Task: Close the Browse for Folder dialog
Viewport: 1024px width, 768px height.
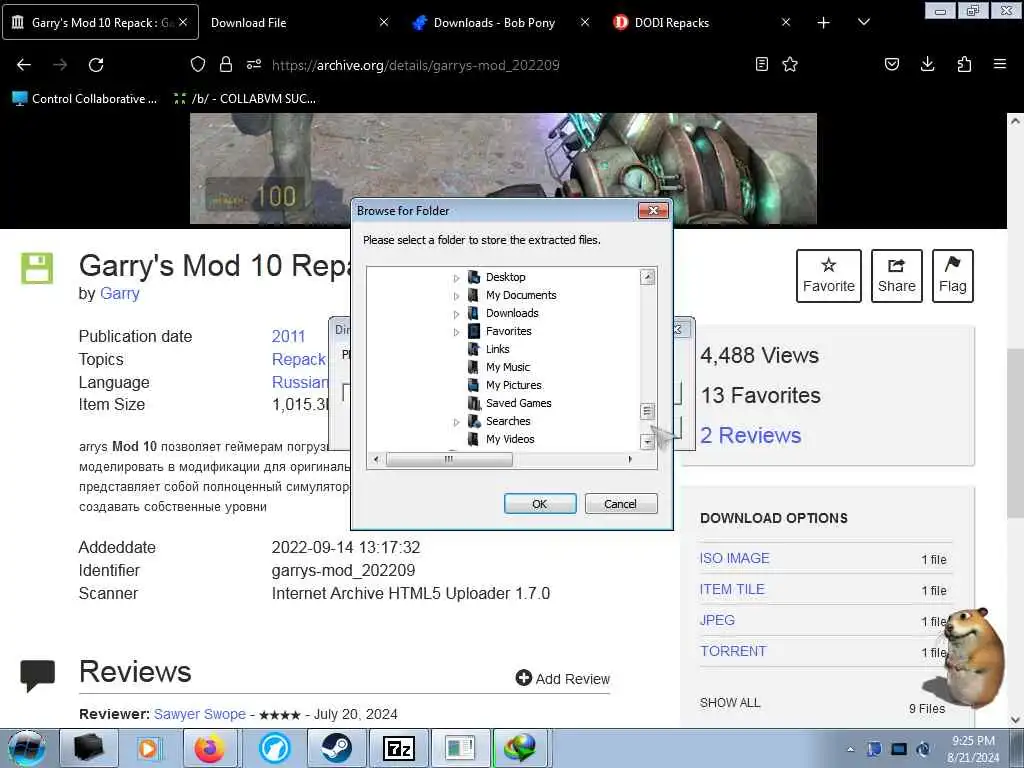Action: [652, 210]
